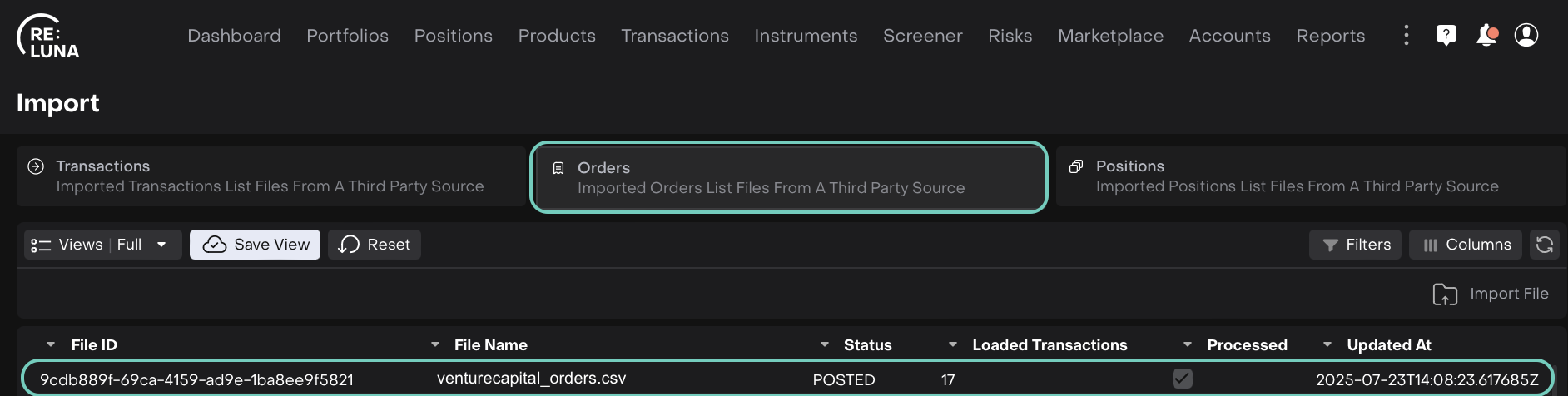
Task: Switch to the Positions import tab
Action: [1309, 176]
